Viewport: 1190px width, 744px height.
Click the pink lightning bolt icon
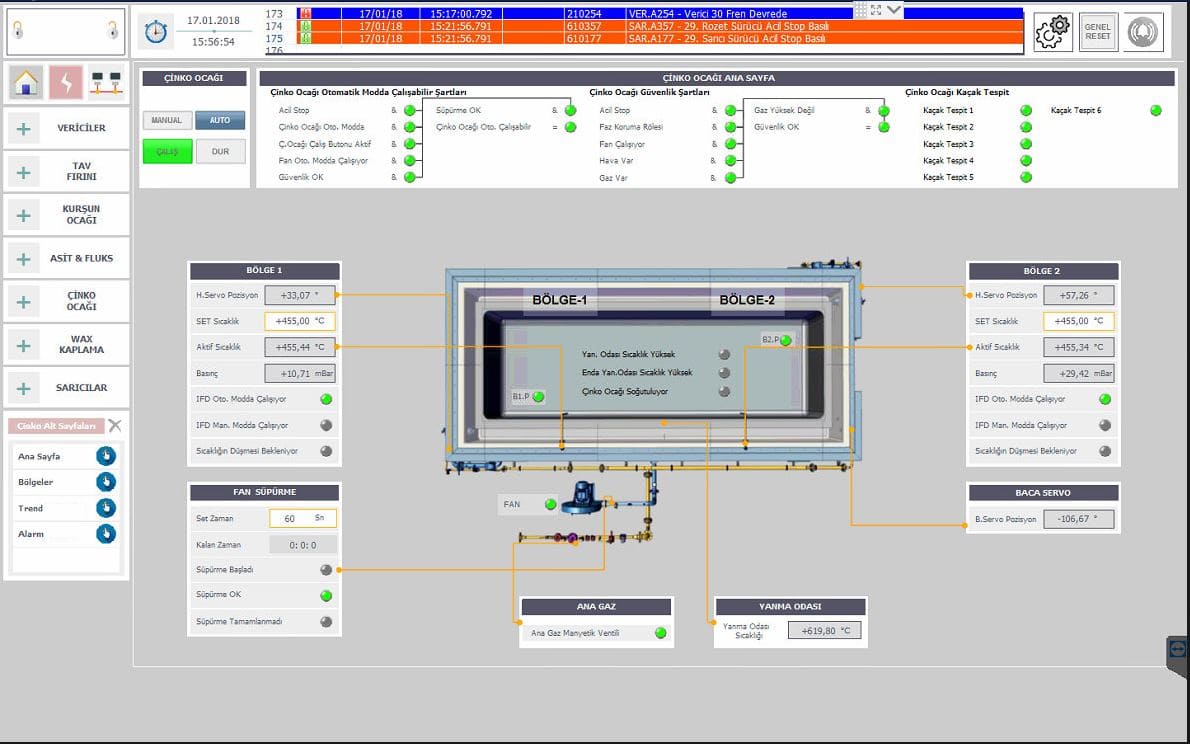click(x=66, y=82)
